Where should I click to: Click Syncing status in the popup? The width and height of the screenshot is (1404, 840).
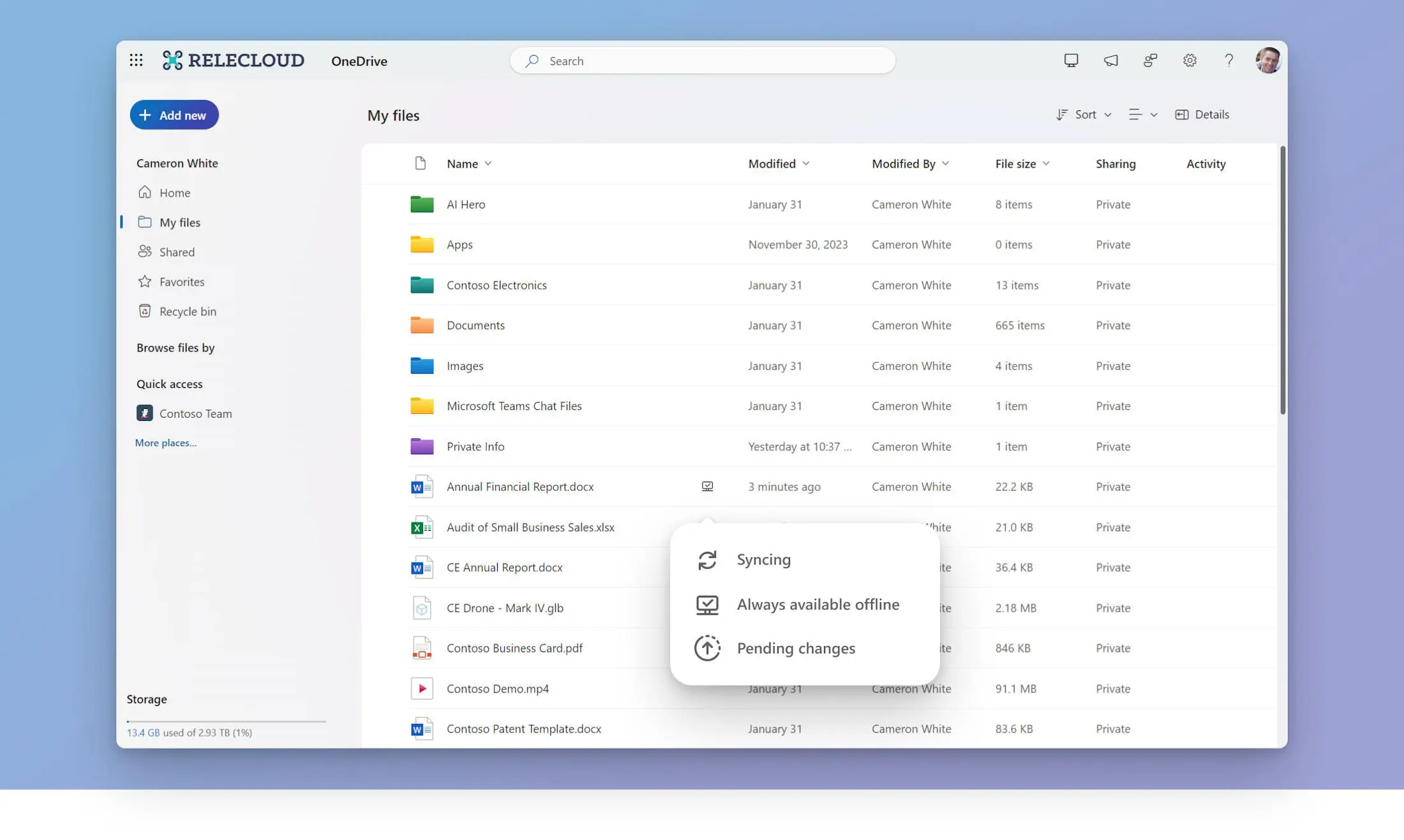[x=763, y=559]
